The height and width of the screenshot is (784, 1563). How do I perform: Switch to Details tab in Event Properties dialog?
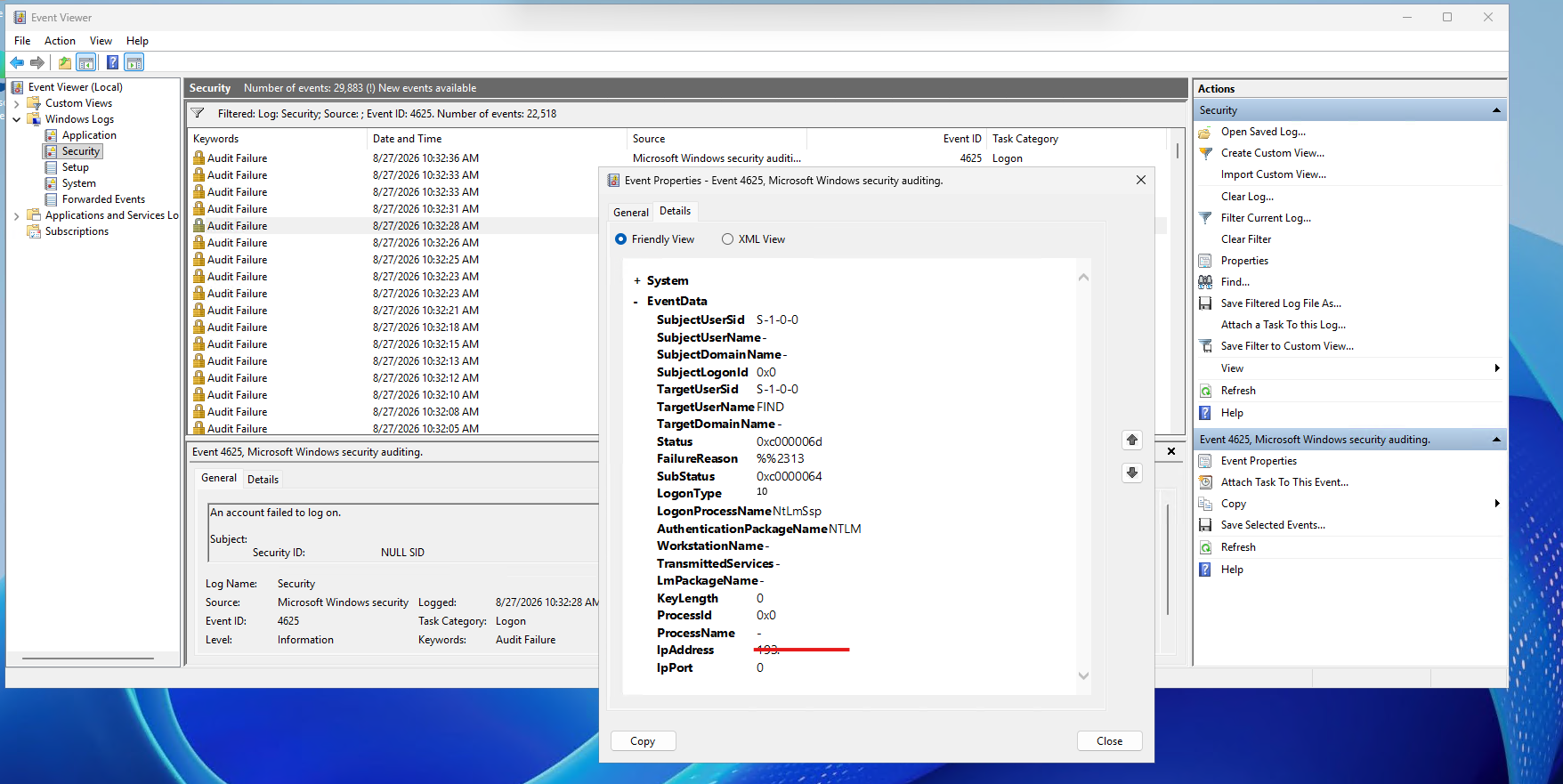[676, 211]
